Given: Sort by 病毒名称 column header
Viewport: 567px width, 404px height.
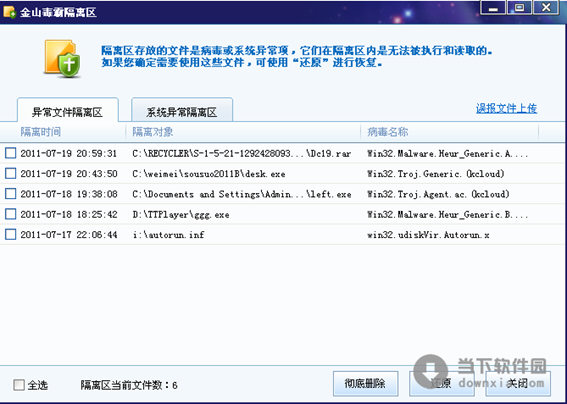Looking at the screenshot, I should 388,132.
